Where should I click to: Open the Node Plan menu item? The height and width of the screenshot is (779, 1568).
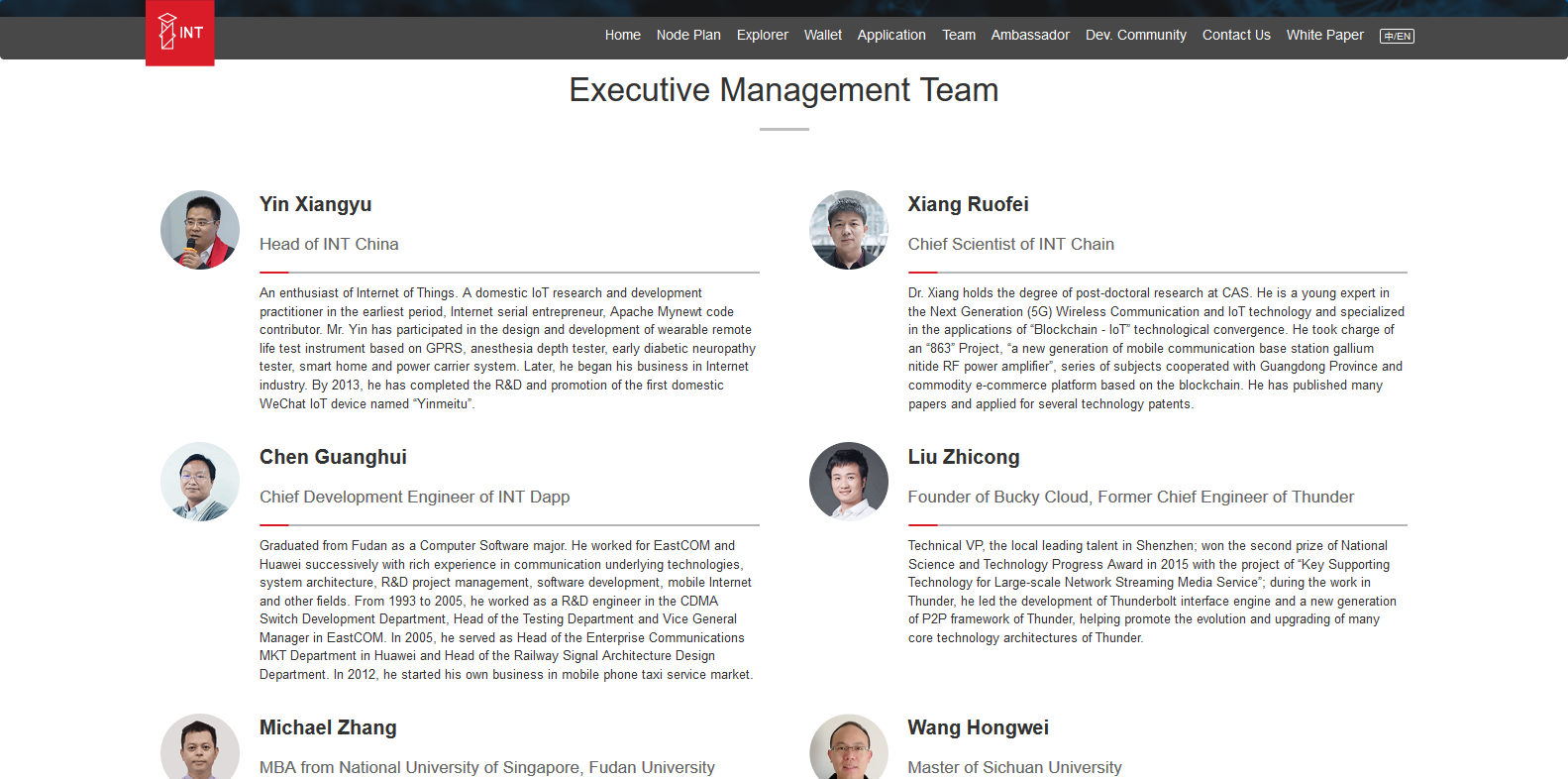tap(688, 35)
